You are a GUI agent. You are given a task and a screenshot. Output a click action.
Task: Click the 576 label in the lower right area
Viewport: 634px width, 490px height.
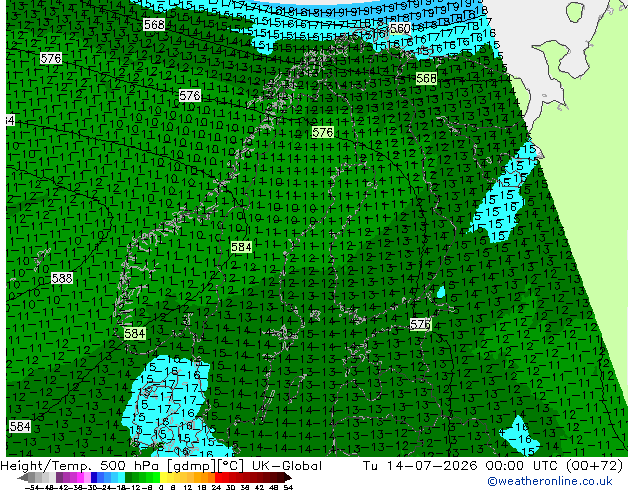point(421,324)
